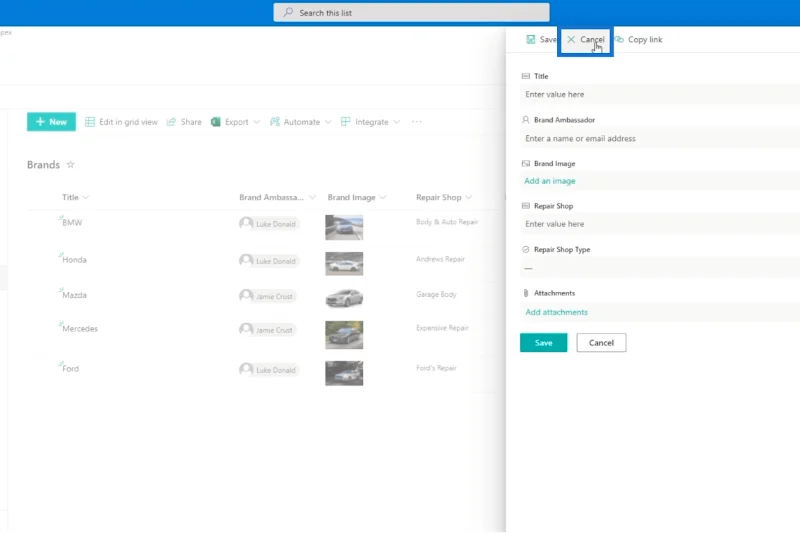Click Andrews Repair cell
The width and height of the screenshot is (800, 533).
pyautogui.click(x=440, y=259)
